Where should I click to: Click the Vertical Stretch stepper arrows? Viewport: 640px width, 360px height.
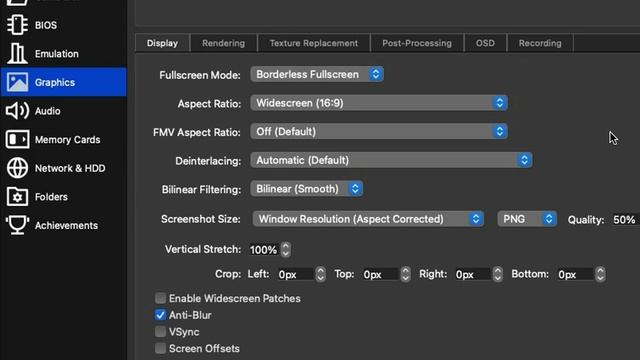(x=286, y=249)
